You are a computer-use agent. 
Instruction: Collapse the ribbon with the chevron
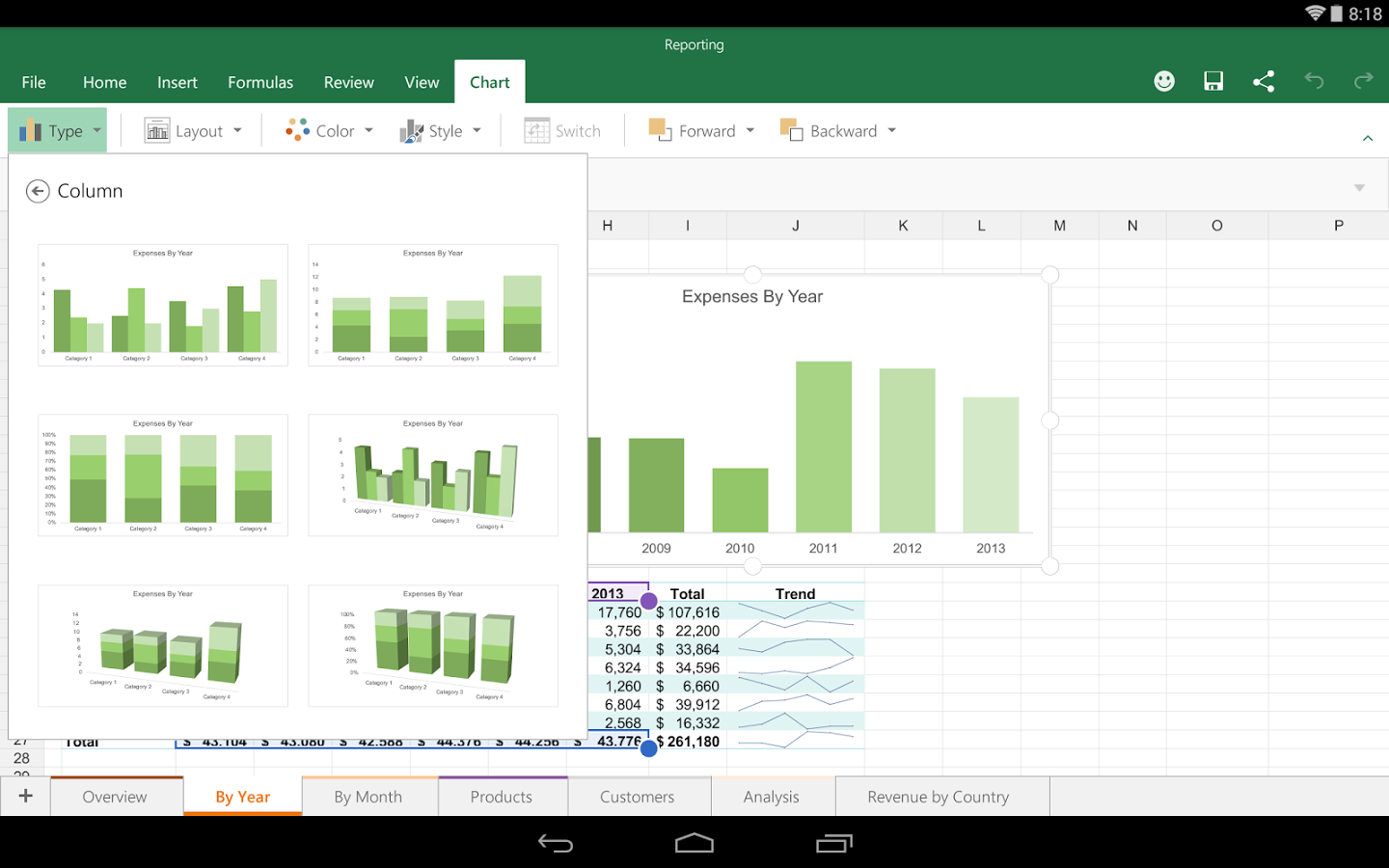tap(1367, 138)
